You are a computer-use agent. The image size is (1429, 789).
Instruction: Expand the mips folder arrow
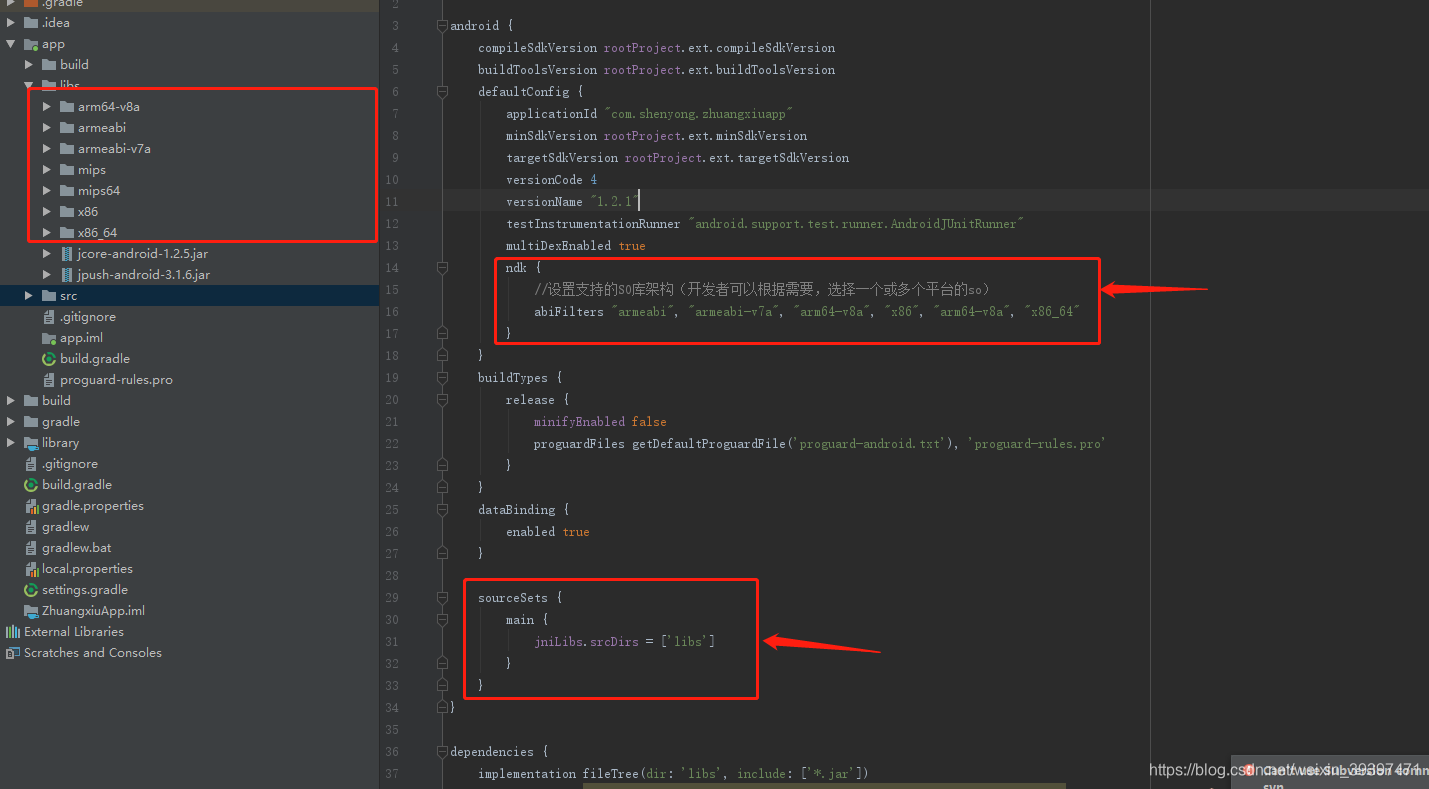(x=47, y=169)
